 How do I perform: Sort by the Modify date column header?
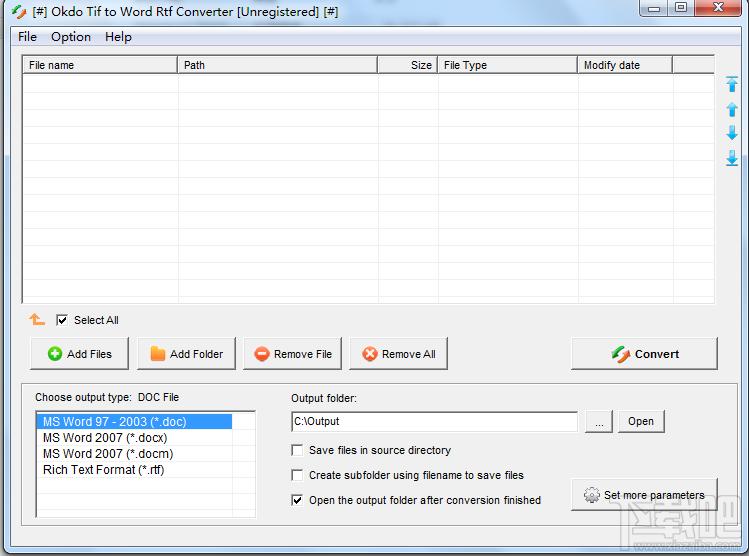pyautogui.click(x=625, y=65)
